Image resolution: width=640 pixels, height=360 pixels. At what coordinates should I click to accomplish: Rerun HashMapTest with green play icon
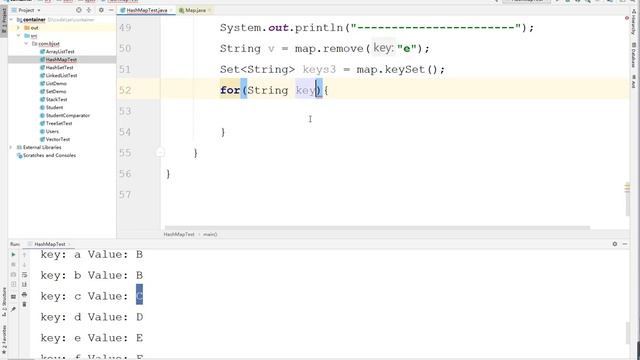[13, 255]
